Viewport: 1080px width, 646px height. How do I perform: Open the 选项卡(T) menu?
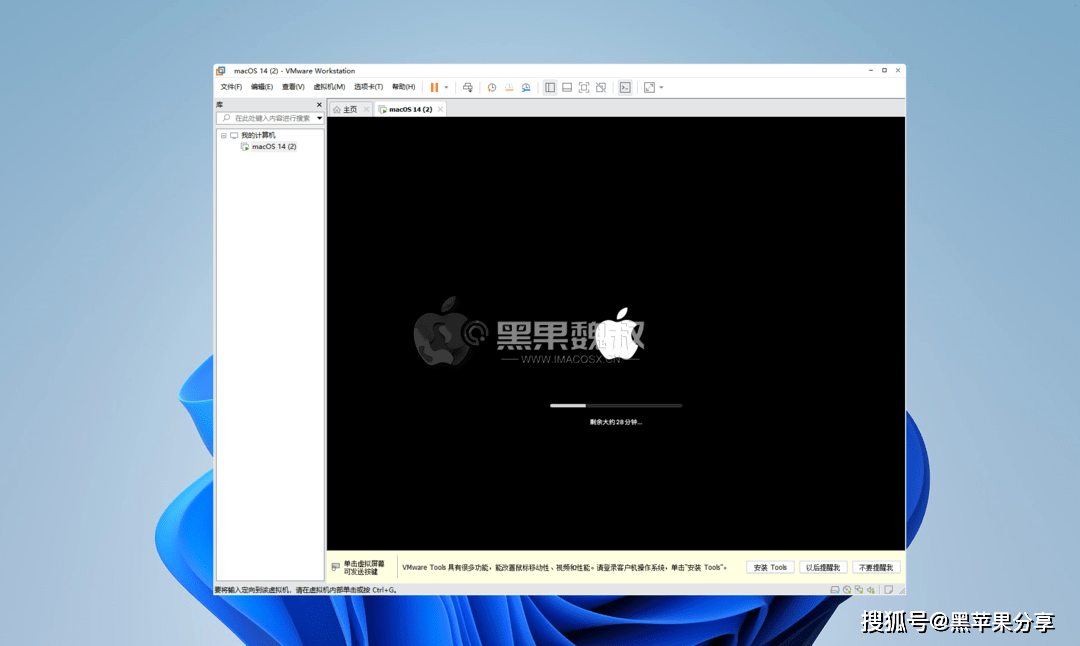coord(368,87)
